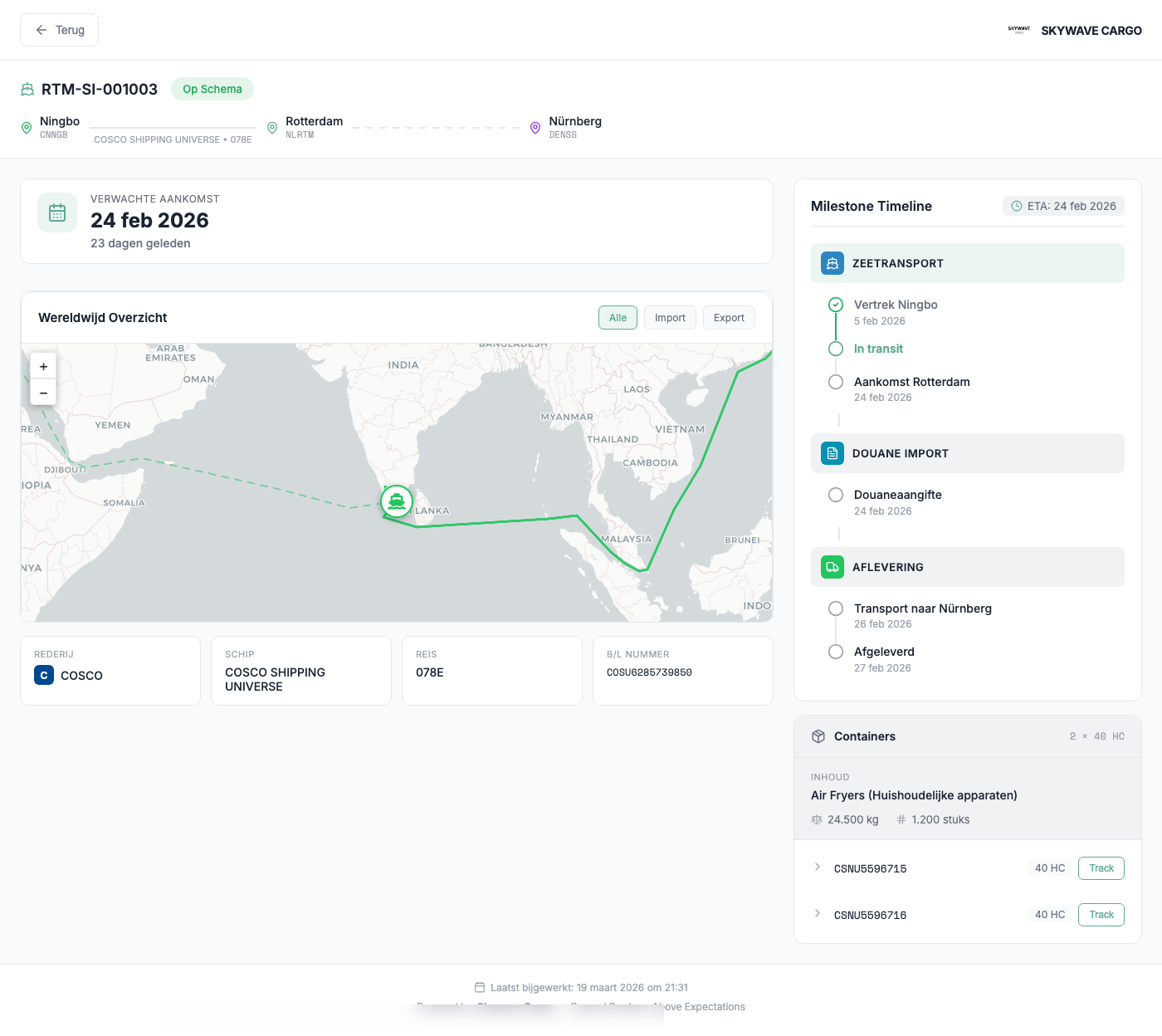Screen dimensions: 1162x1036
Task: Click the Containers box icon
Action: [x=818, y=736]
